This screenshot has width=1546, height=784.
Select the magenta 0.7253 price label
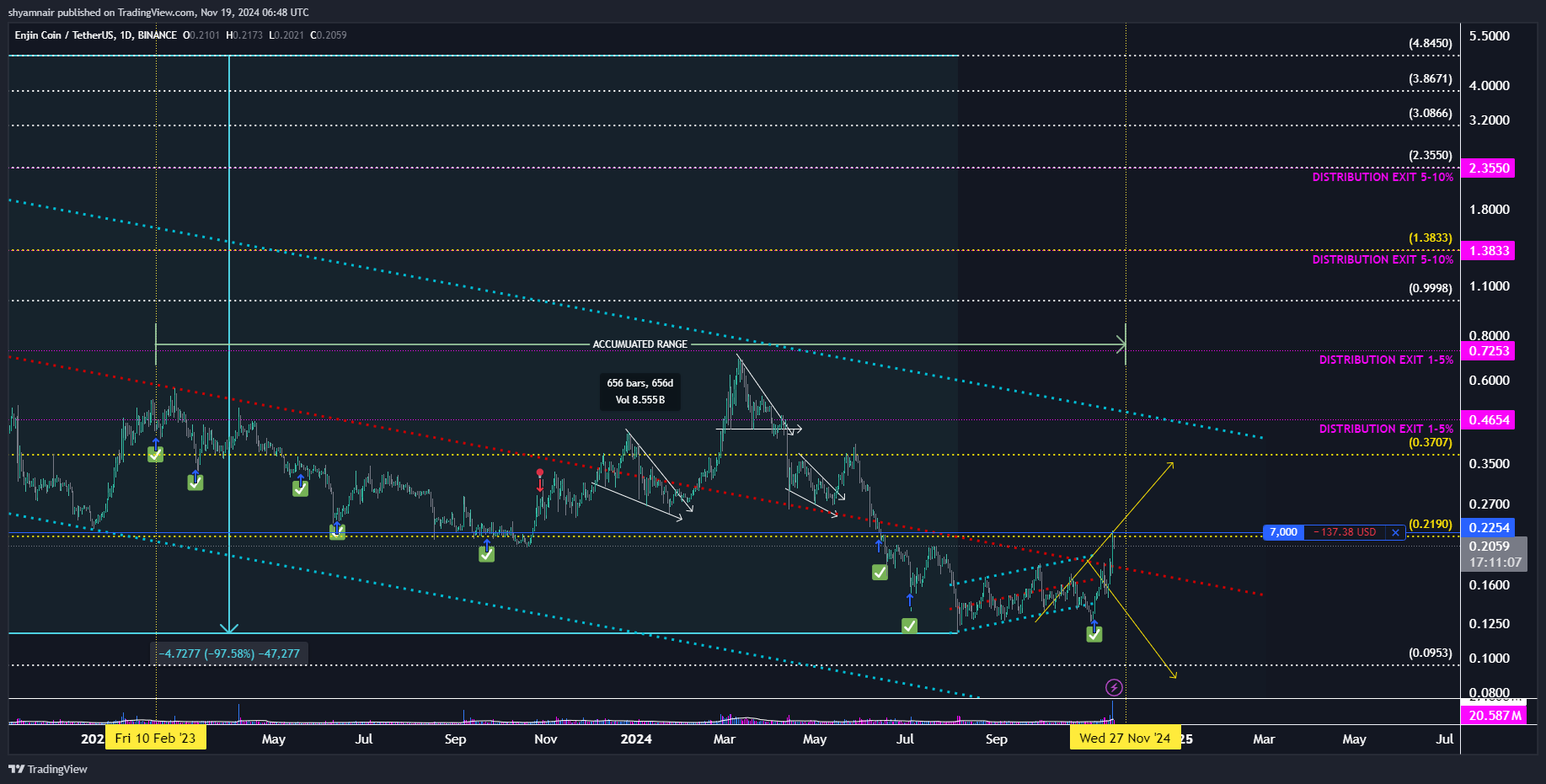[1489, 351]
